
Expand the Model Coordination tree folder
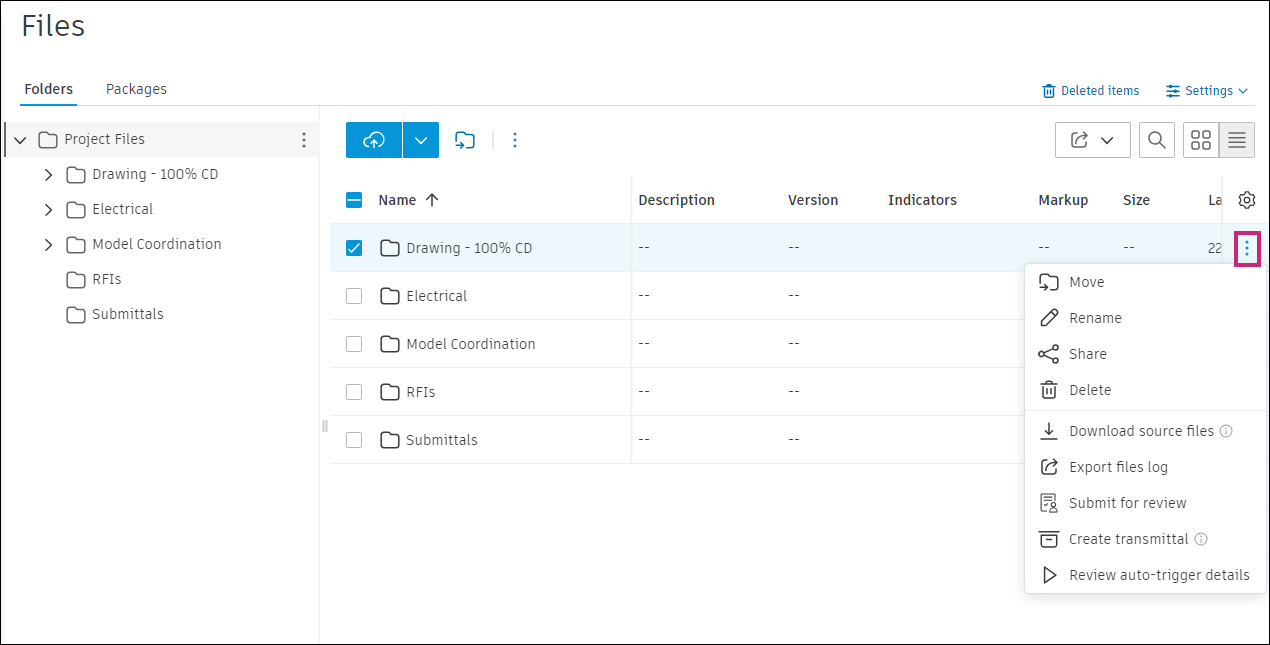tap(48, 244)
